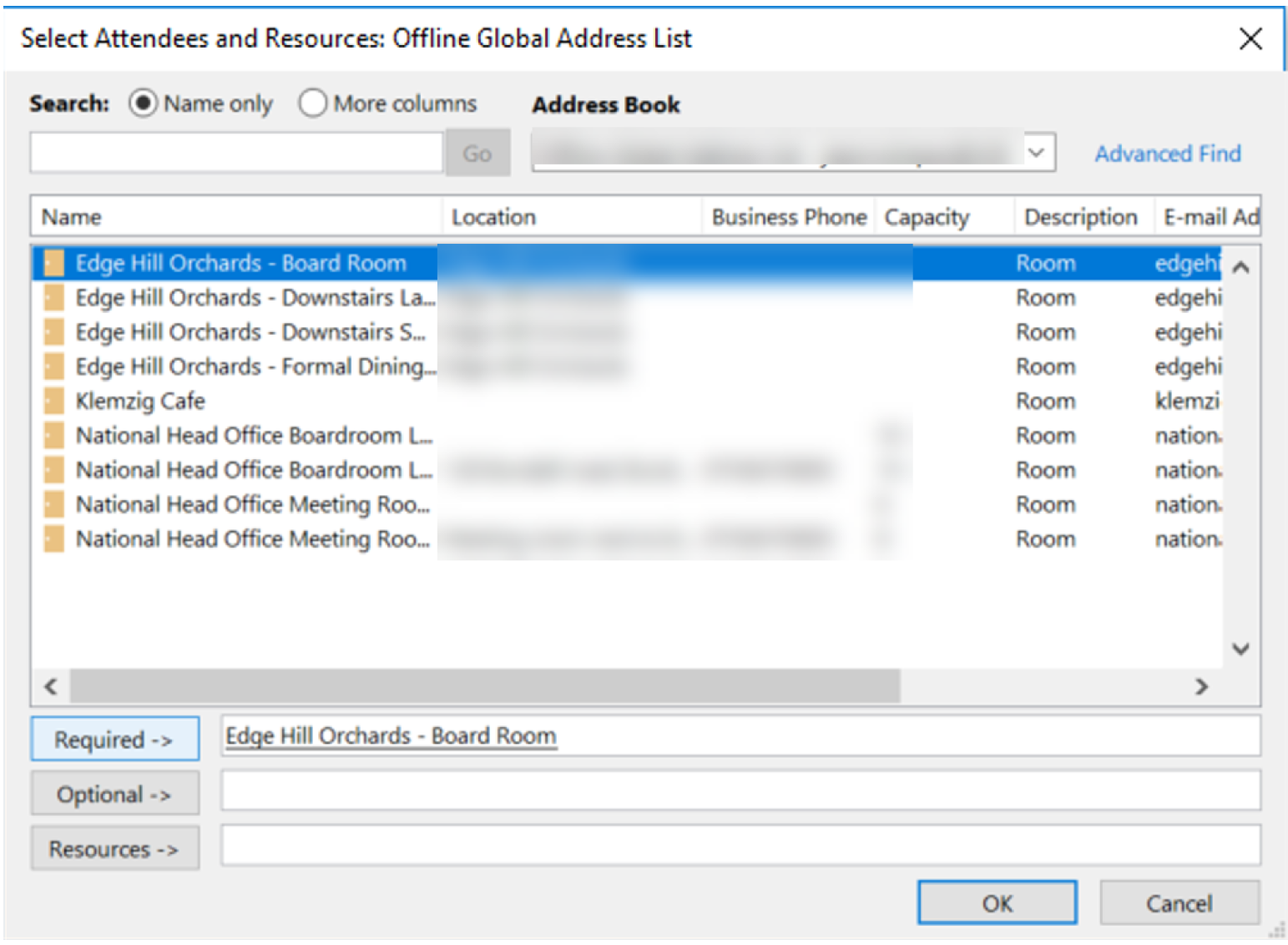Image resolution: width=1288 pixels, height=945 pixels.
Task: Click the right arrow on the horizontal scrollbar
Action: 1202,686
